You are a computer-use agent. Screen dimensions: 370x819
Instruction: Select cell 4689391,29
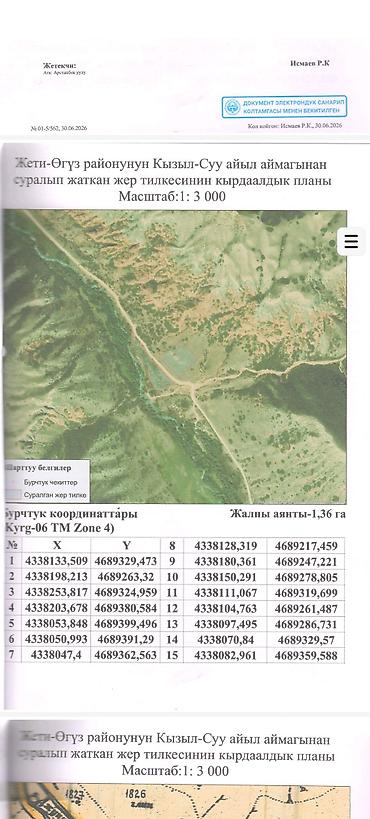[x=126, y=640]
